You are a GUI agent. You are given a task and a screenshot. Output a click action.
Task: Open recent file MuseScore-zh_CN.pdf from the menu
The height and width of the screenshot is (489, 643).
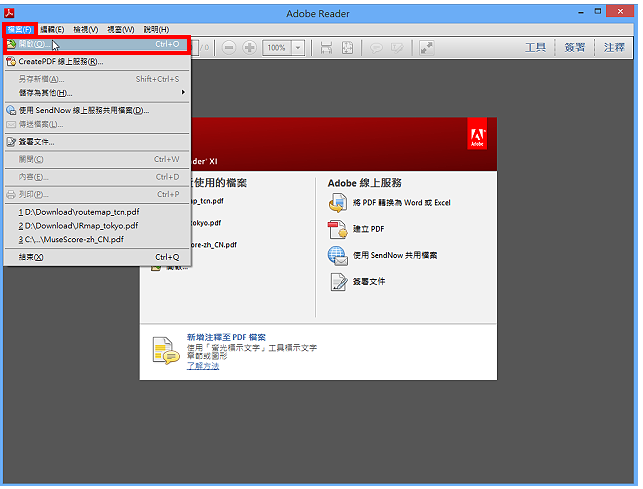click(97, 239)
